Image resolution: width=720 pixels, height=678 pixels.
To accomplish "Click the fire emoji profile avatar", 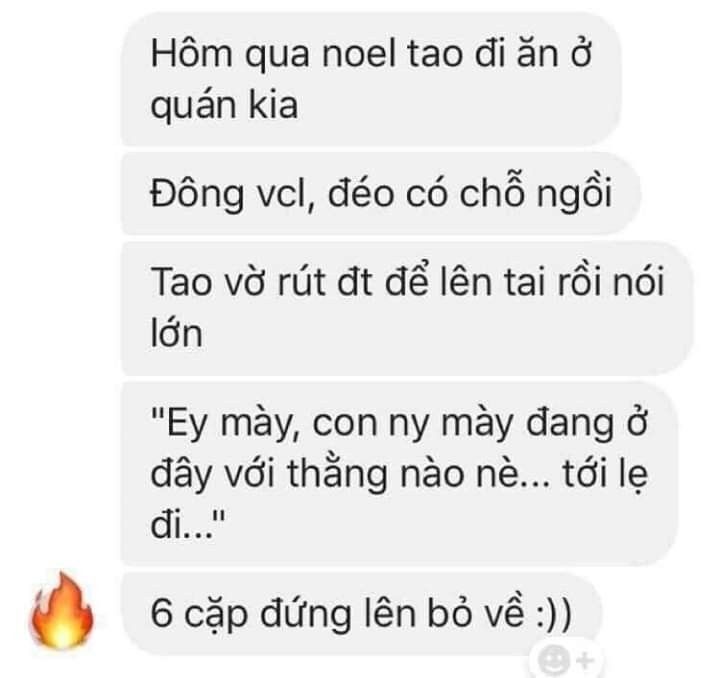I will [62, 611].
